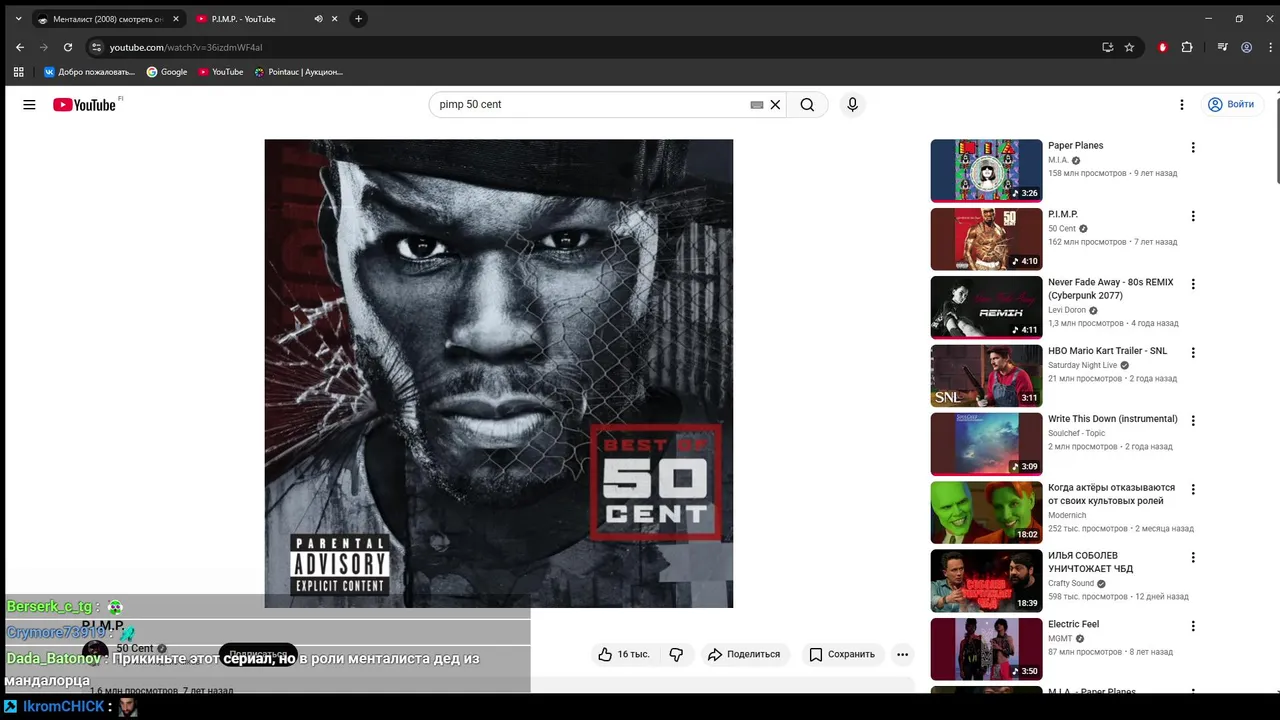The width and height of the screenshot is (1280, 720).
Task: Click the address bar URL
Action: point(186,47)
